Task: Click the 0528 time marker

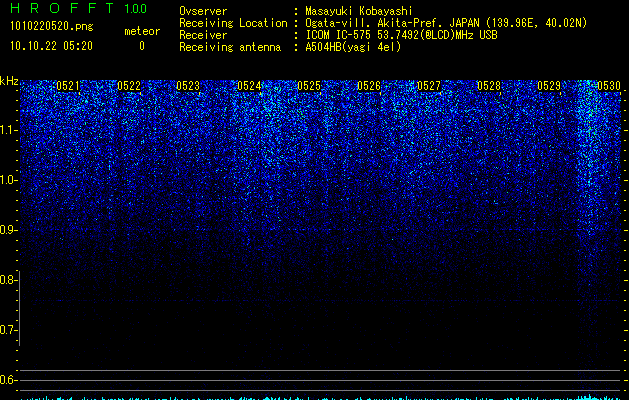Action: 489,86
